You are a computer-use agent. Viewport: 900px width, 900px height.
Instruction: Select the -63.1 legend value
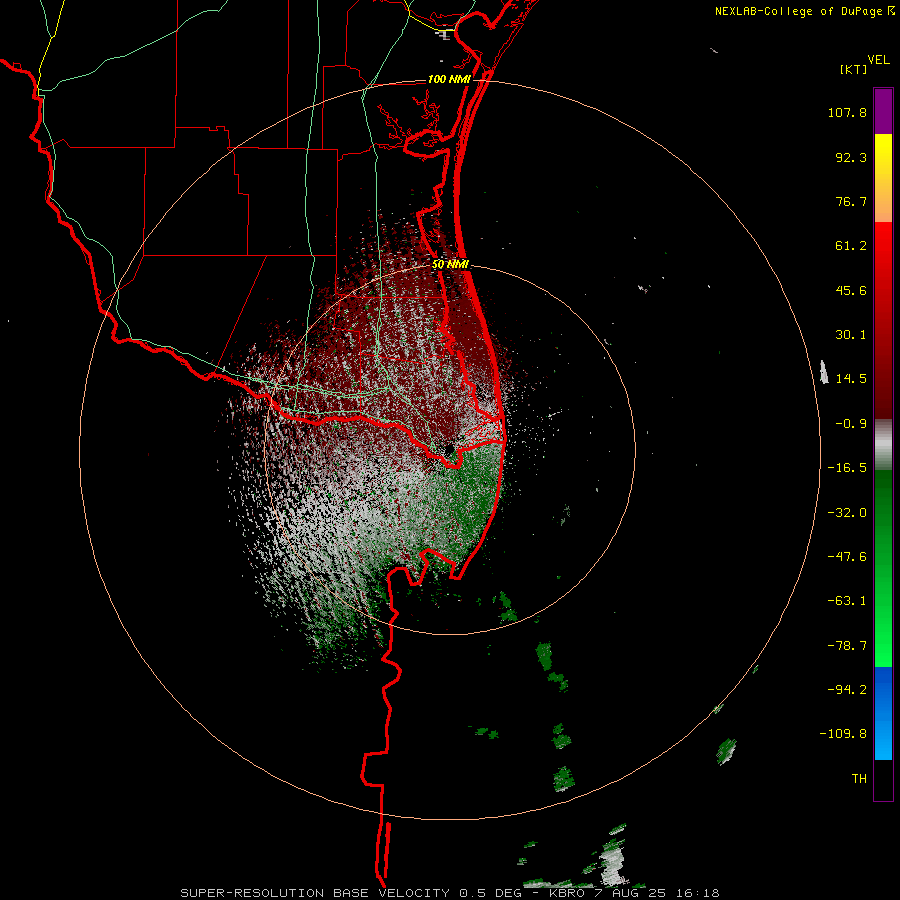(847, 601)
